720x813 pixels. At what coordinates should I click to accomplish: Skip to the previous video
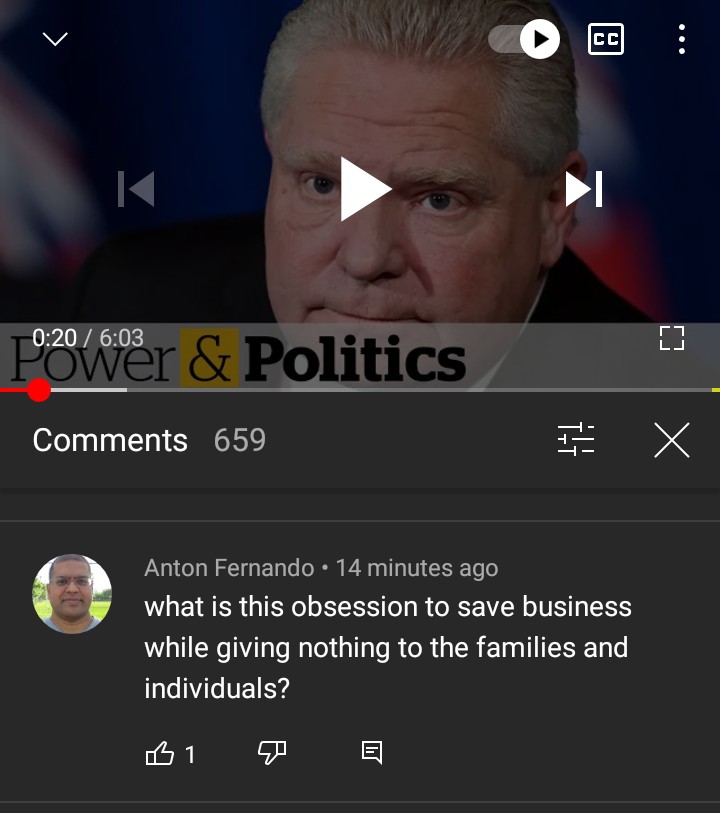(x=136, y=189)
